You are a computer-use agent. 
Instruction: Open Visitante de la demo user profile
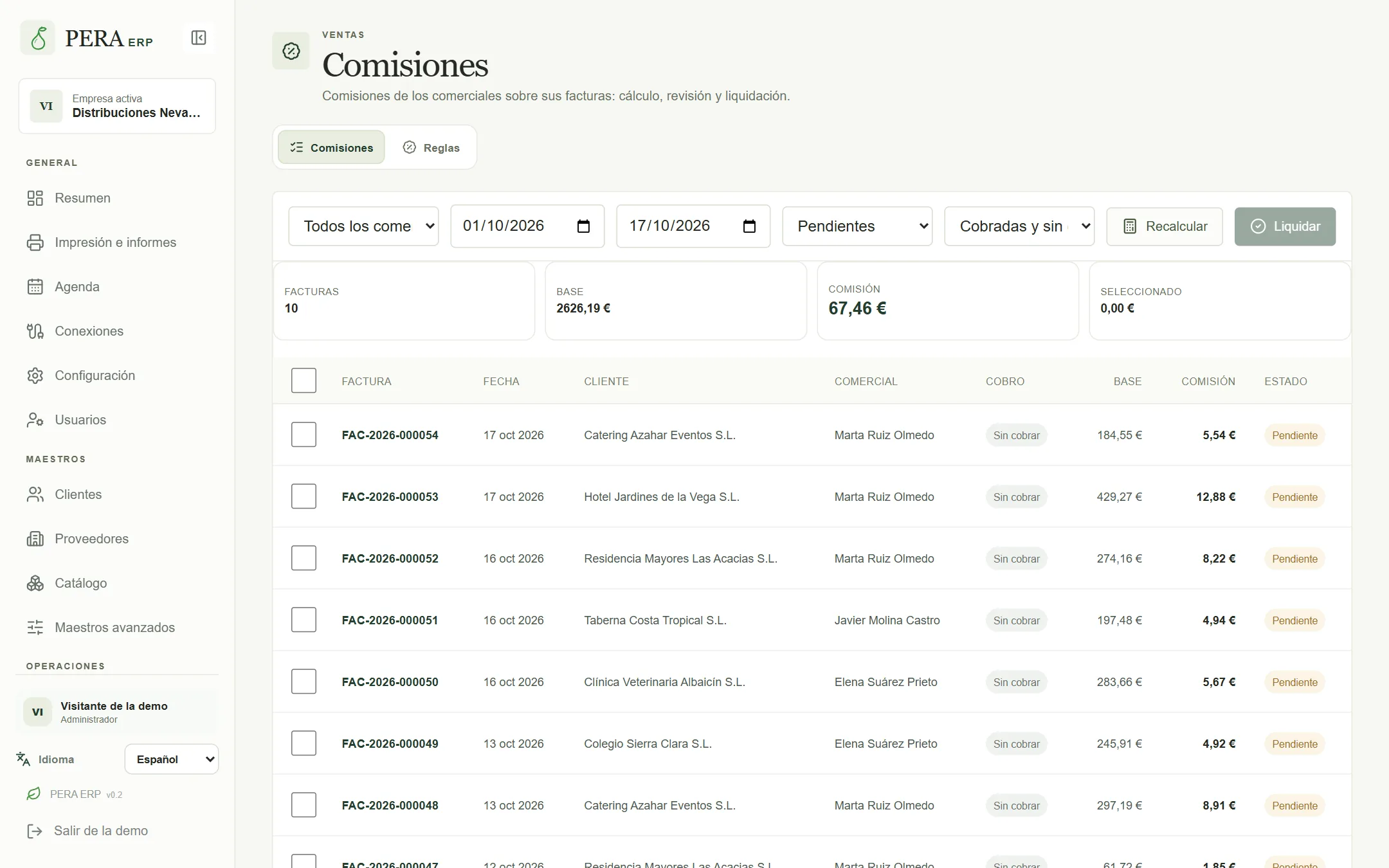(x=117, y=712)
